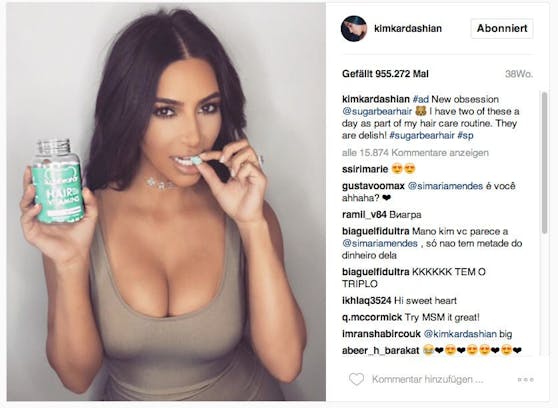
Task: Click the main post photo
Action: coord(166,202)
